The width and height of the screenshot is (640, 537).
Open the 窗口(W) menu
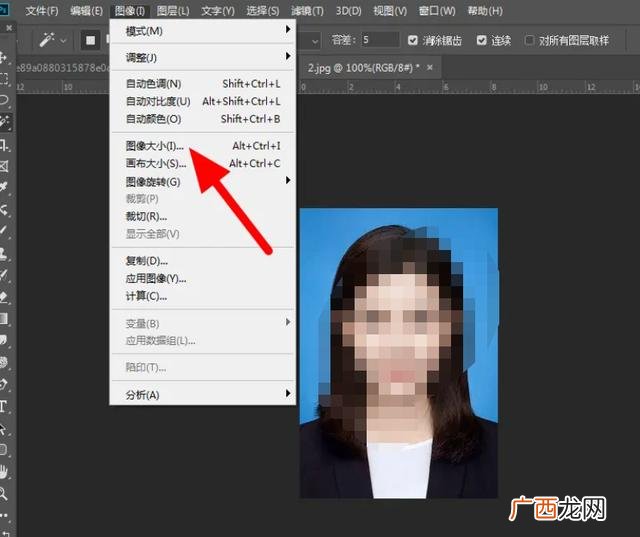[x=437, y=11]
